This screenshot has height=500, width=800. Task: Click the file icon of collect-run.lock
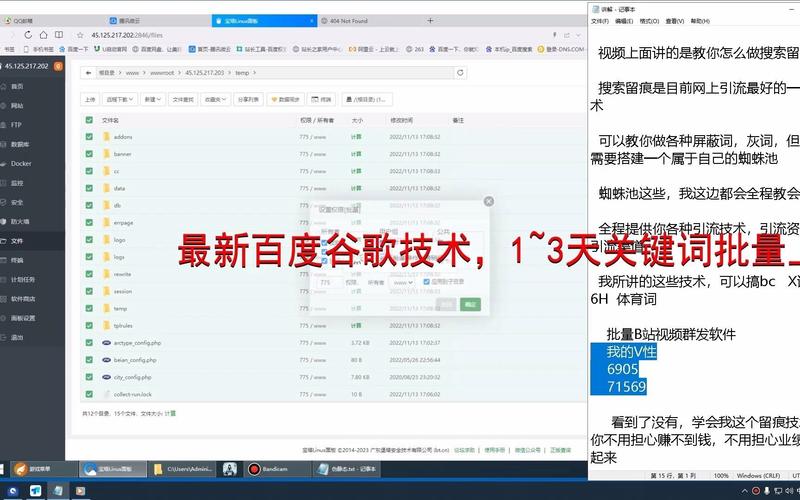[x=106, y=394]
